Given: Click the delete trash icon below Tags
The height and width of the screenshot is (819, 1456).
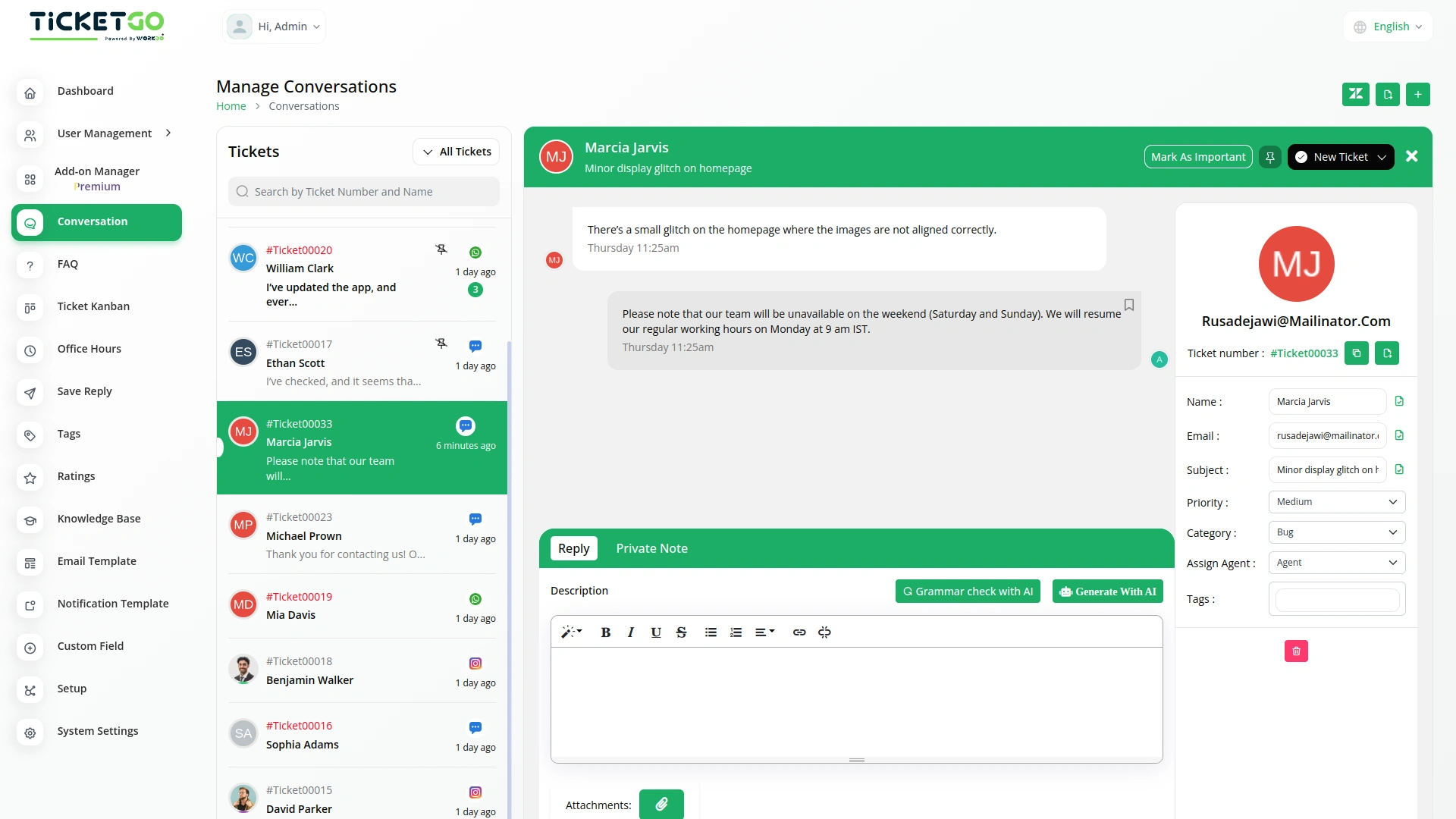Looking at the screenshot, I should coord(1296,651).
